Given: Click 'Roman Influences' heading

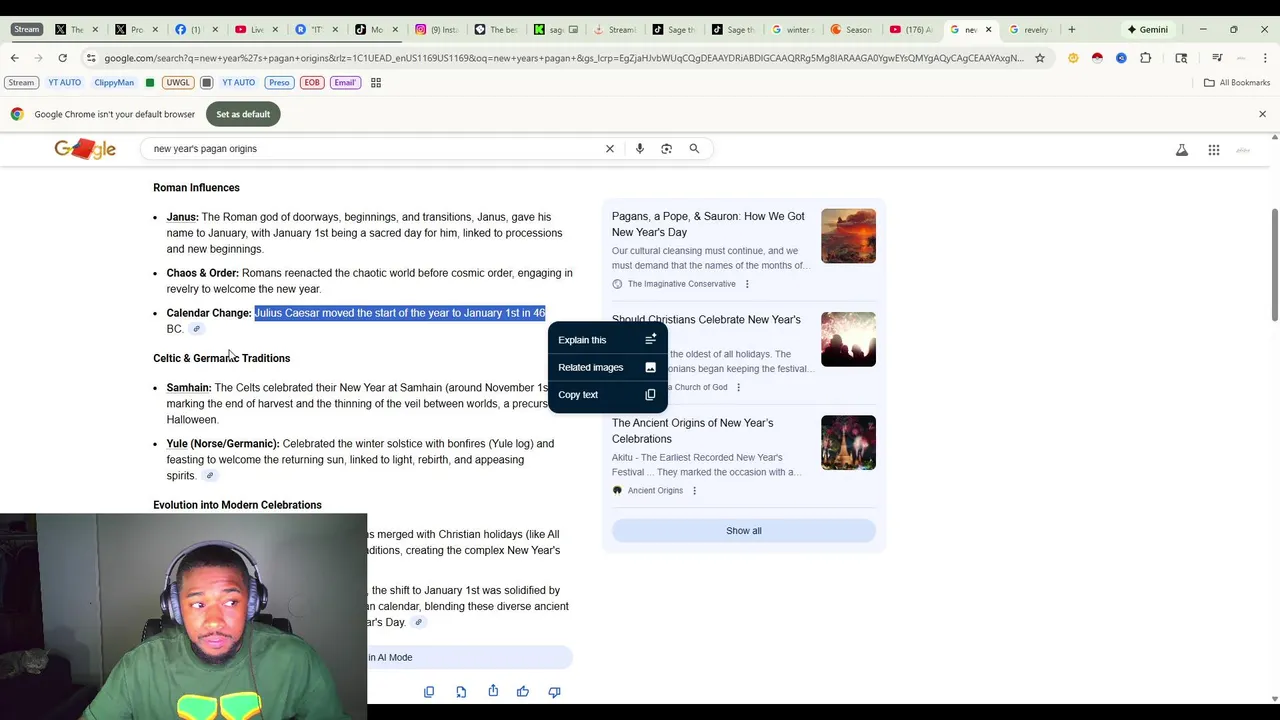Looking at the screenshot, I should [x=196, y=188].
